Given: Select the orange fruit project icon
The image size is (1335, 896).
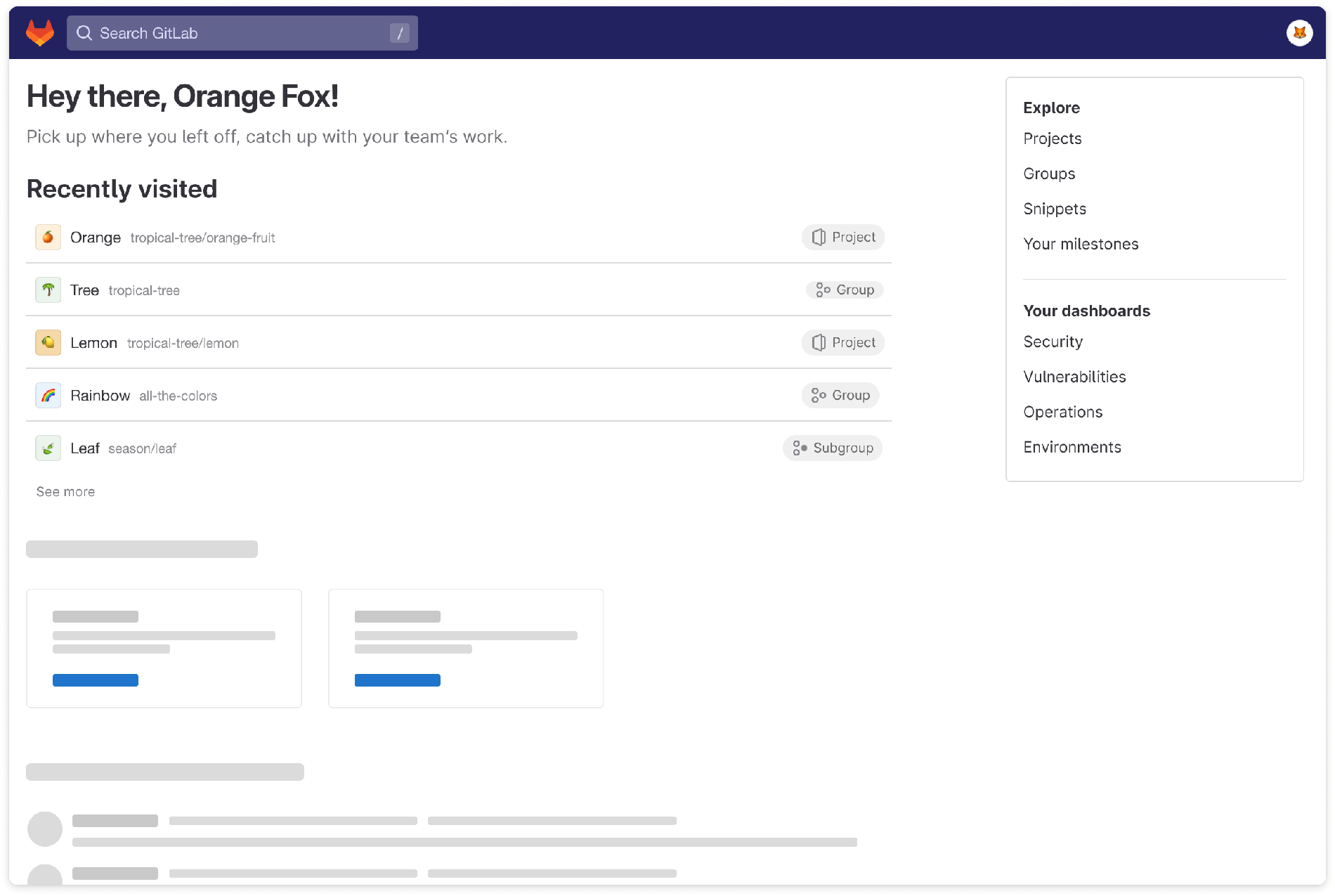Looking at the screenshot, I should [48, 237].
